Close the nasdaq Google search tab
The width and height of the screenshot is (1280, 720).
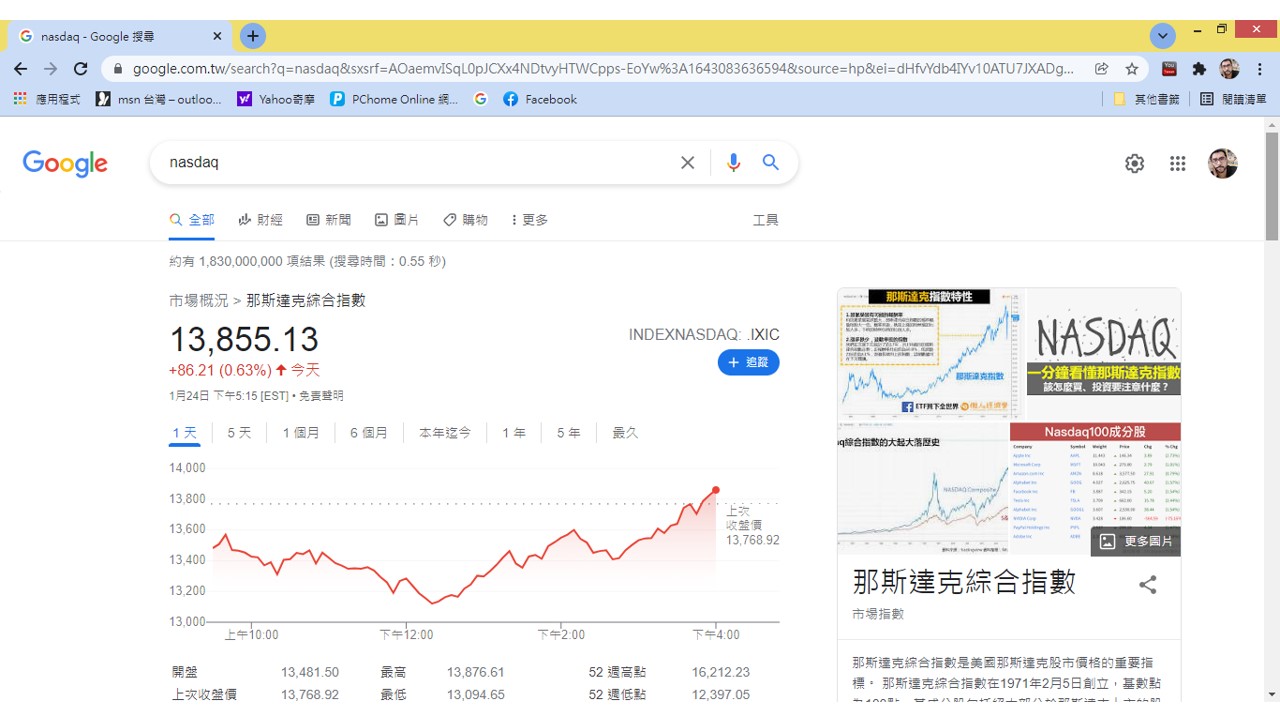pyautogui.click(x=217, y=36)
